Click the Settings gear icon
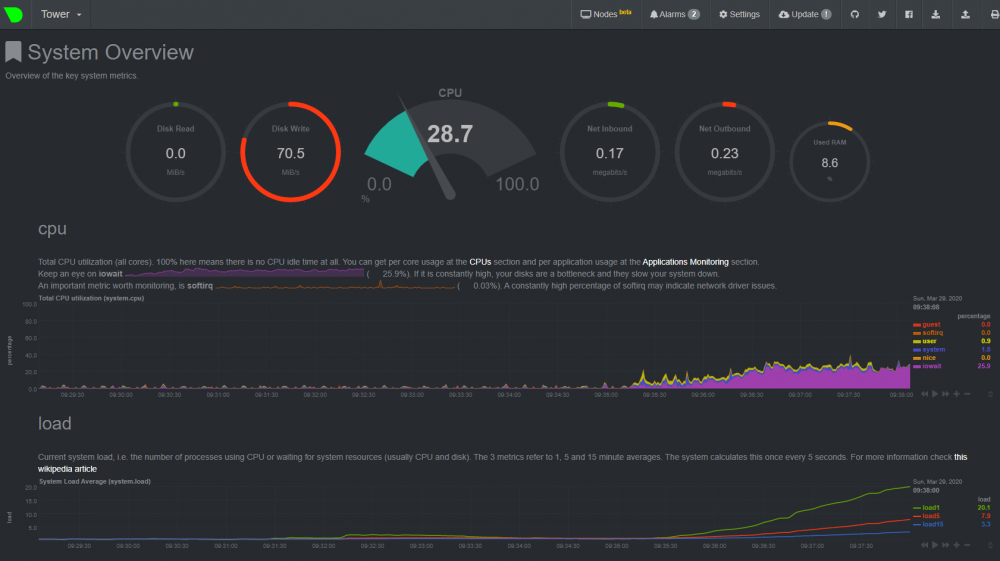1000x561 pixels. (x=723, y=14)
